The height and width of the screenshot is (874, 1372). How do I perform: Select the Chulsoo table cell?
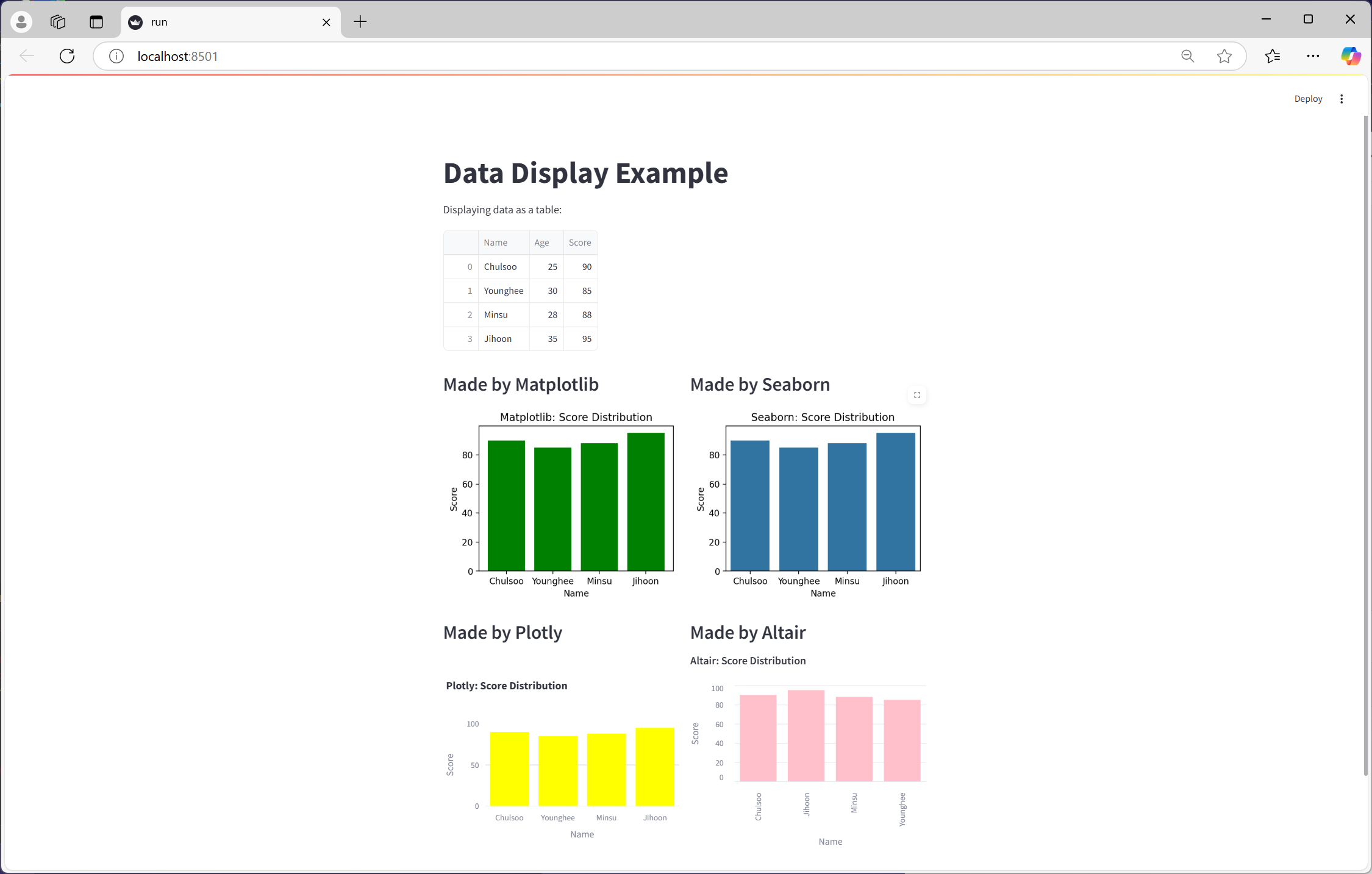pos(504,267)
